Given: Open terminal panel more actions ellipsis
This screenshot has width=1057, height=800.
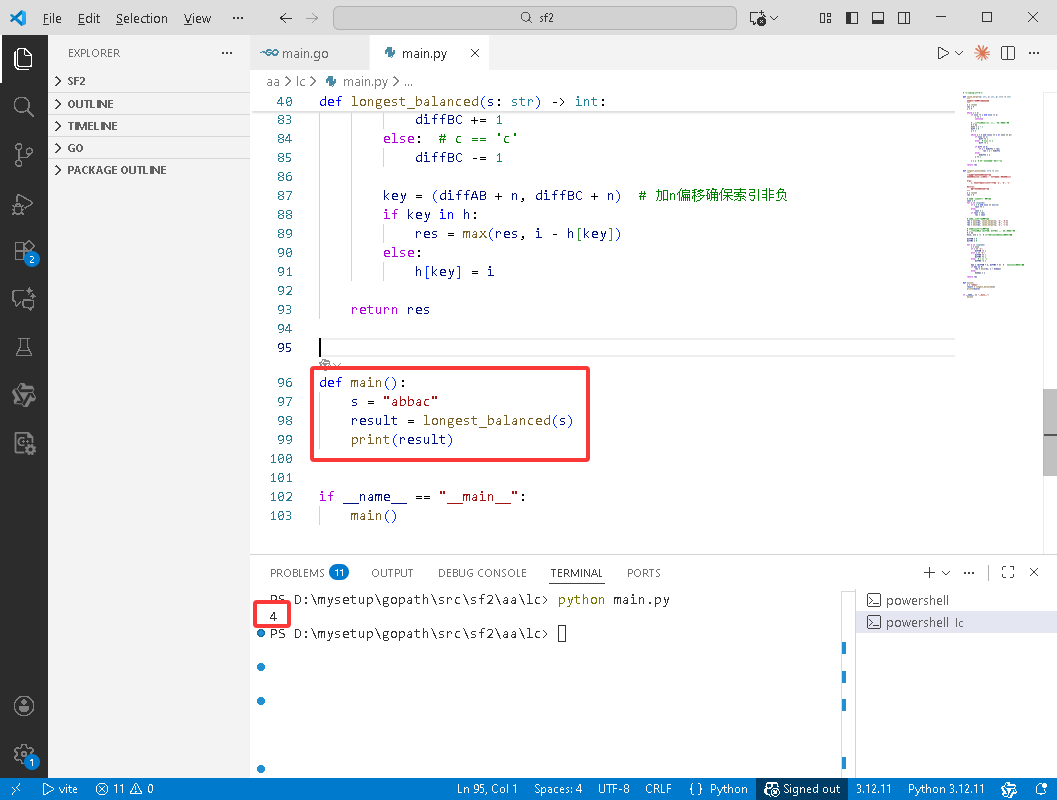Looking at the screenshot, I should [x=969, y=572].
